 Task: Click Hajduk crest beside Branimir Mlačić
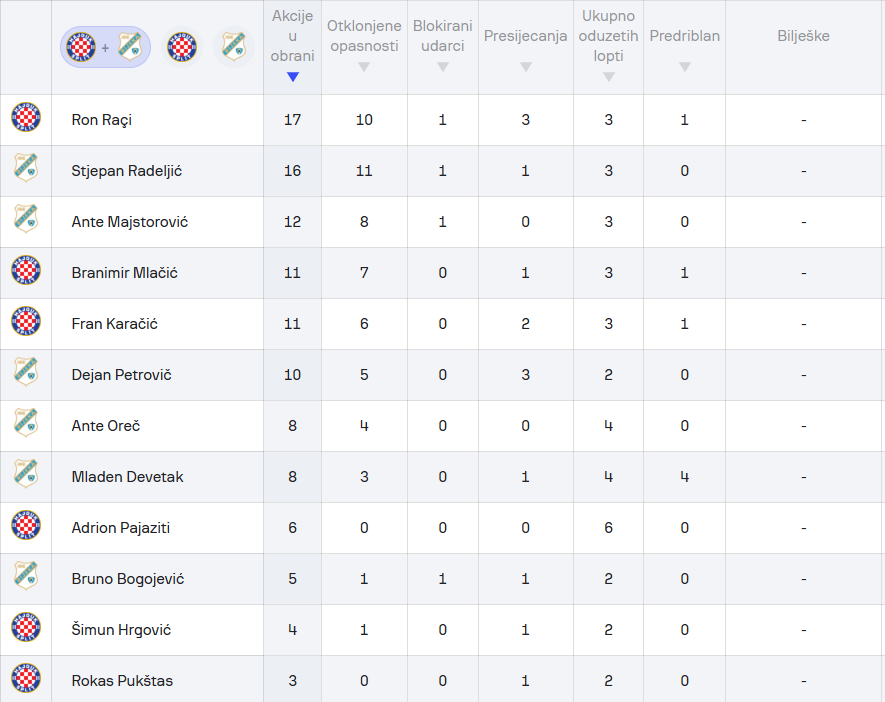pos(26,270)
